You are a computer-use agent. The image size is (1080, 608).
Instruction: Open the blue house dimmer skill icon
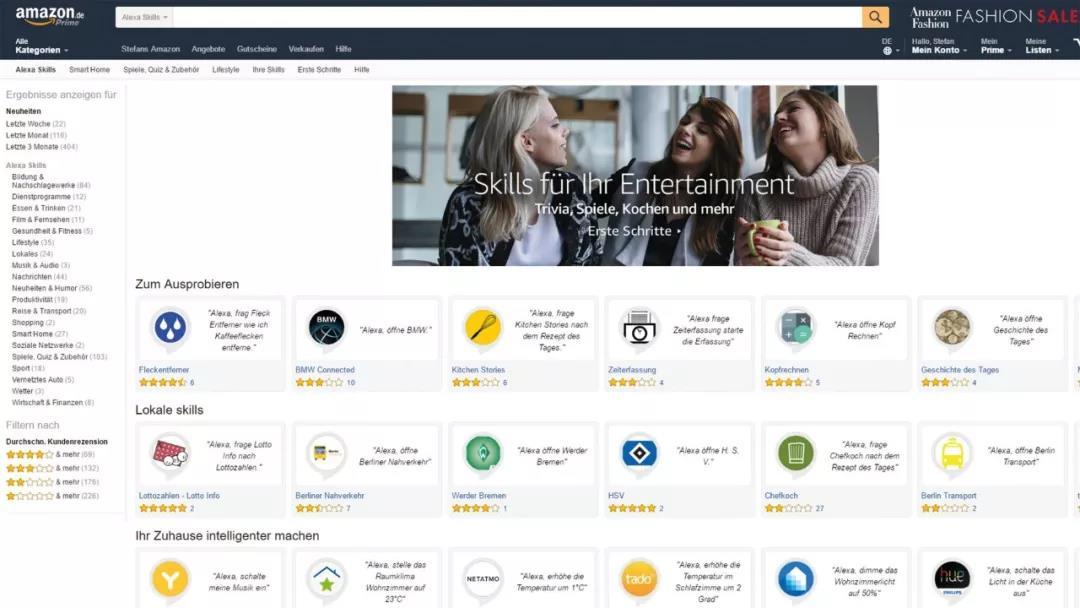(x=796, y=579)
